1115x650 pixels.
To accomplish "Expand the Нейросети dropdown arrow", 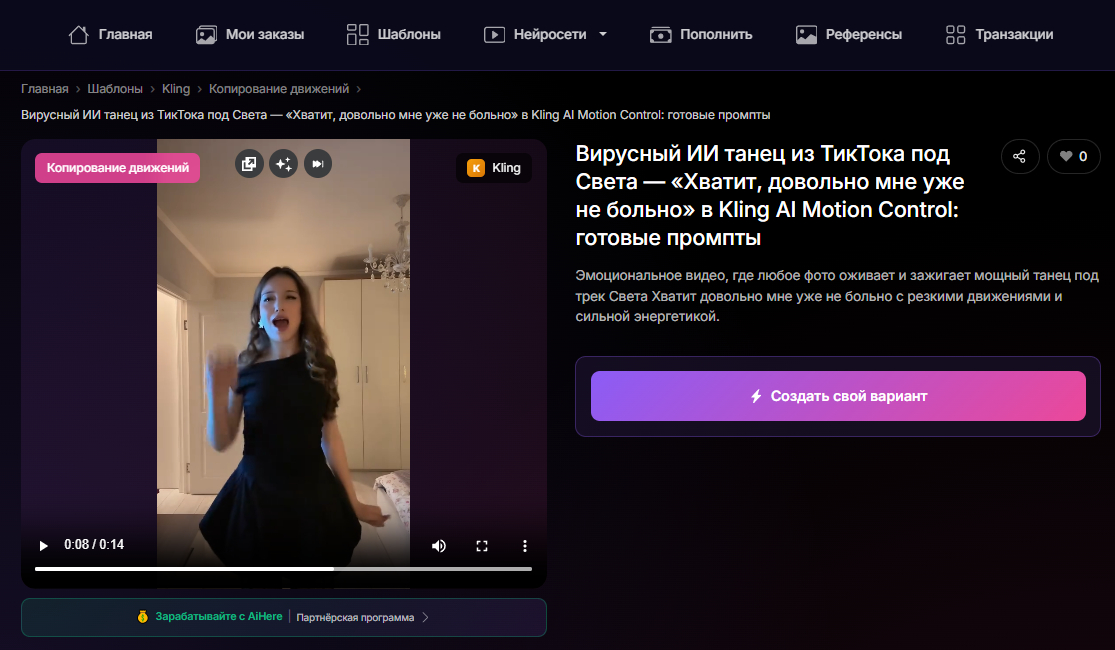I will 603,34.
